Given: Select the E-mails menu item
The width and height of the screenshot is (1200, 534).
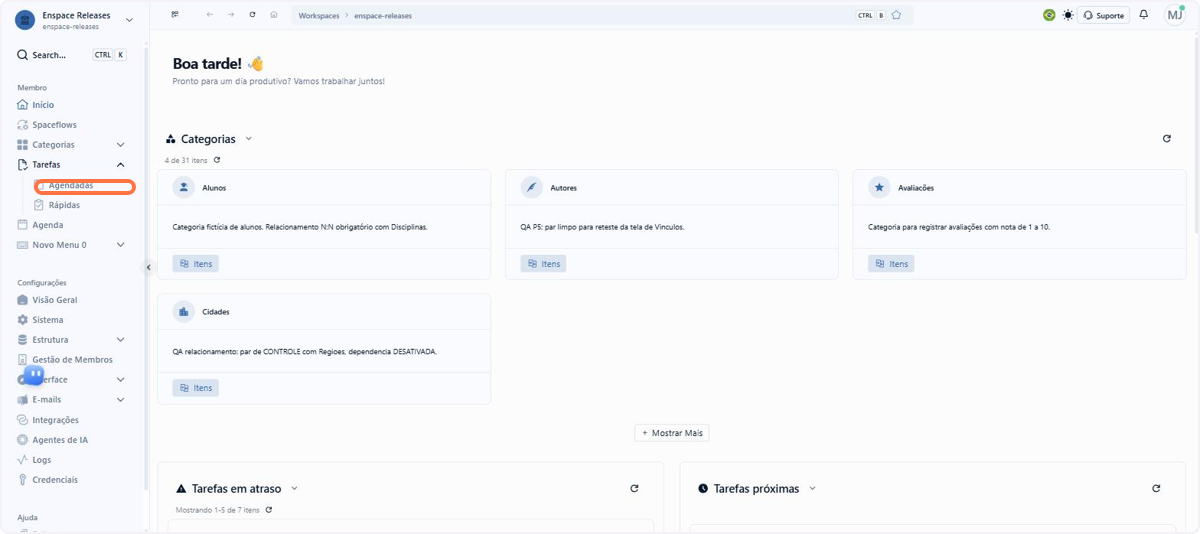Looking at the screenshot, I should pyautogui.click(x=46, y=400).
